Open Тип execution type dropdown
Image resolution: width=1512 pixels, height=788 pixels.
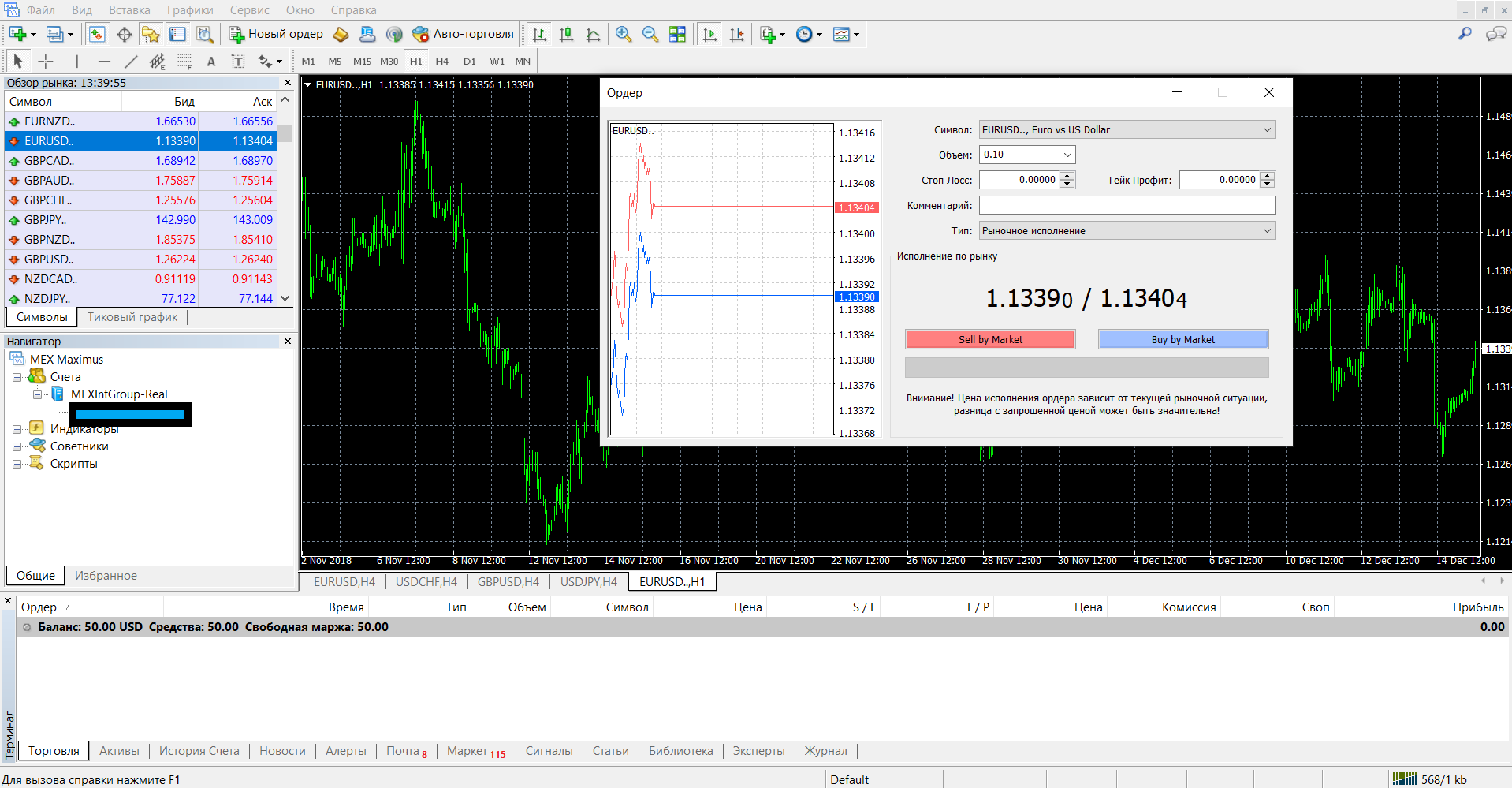(1127, 230)
